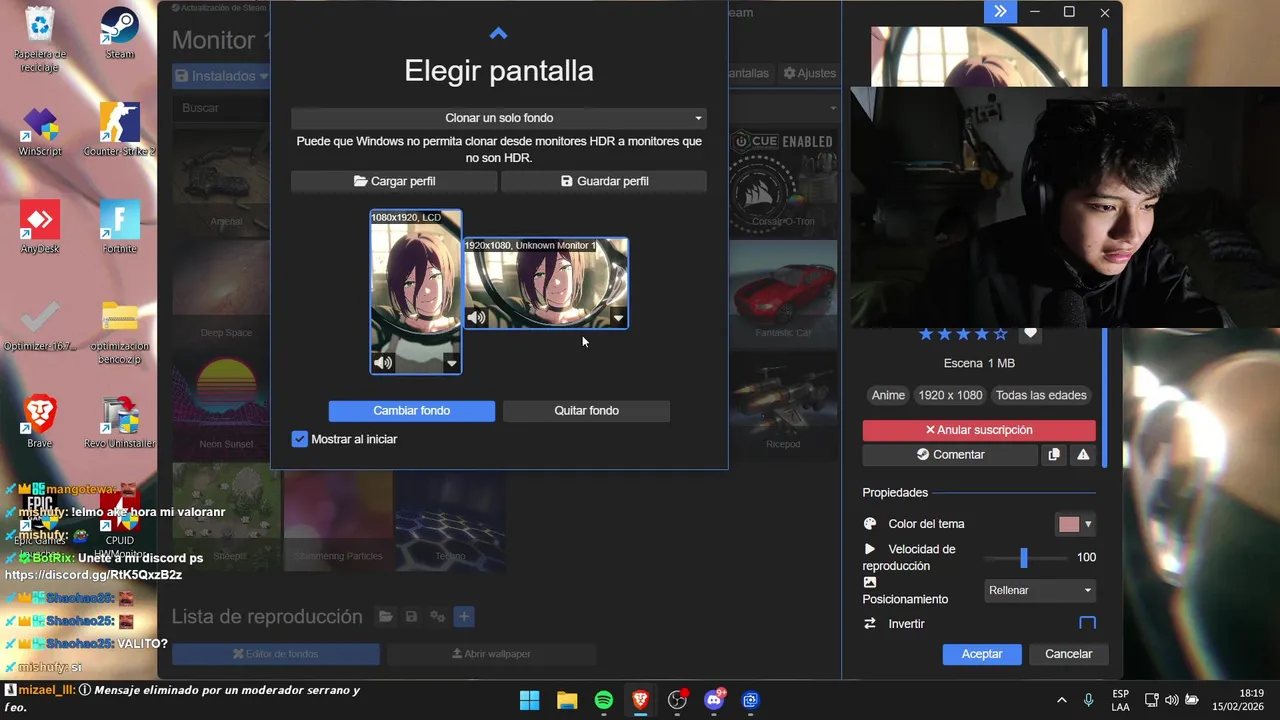1280x720 pixels.
Task: Open OBS Studio from the taskbar
Action: (x=677, y=700)
